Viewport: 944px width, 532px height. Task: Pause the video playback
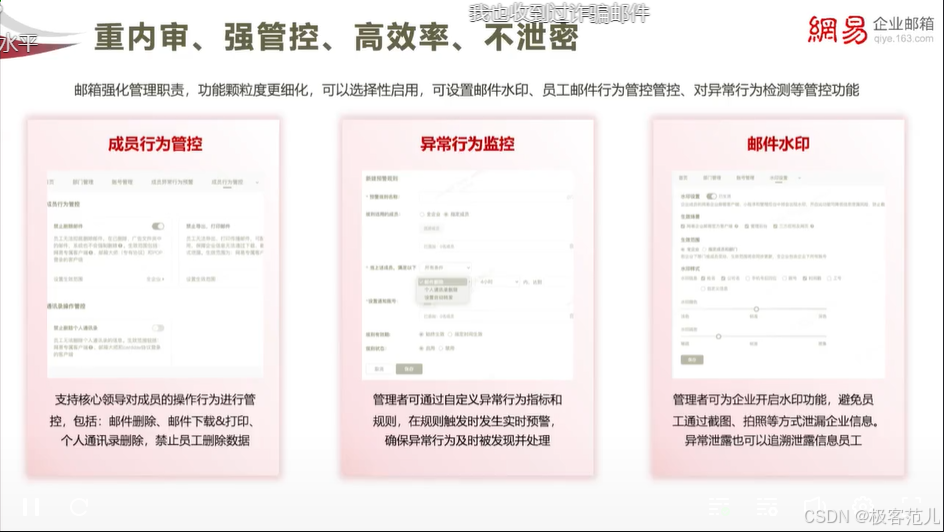point(31,507)
